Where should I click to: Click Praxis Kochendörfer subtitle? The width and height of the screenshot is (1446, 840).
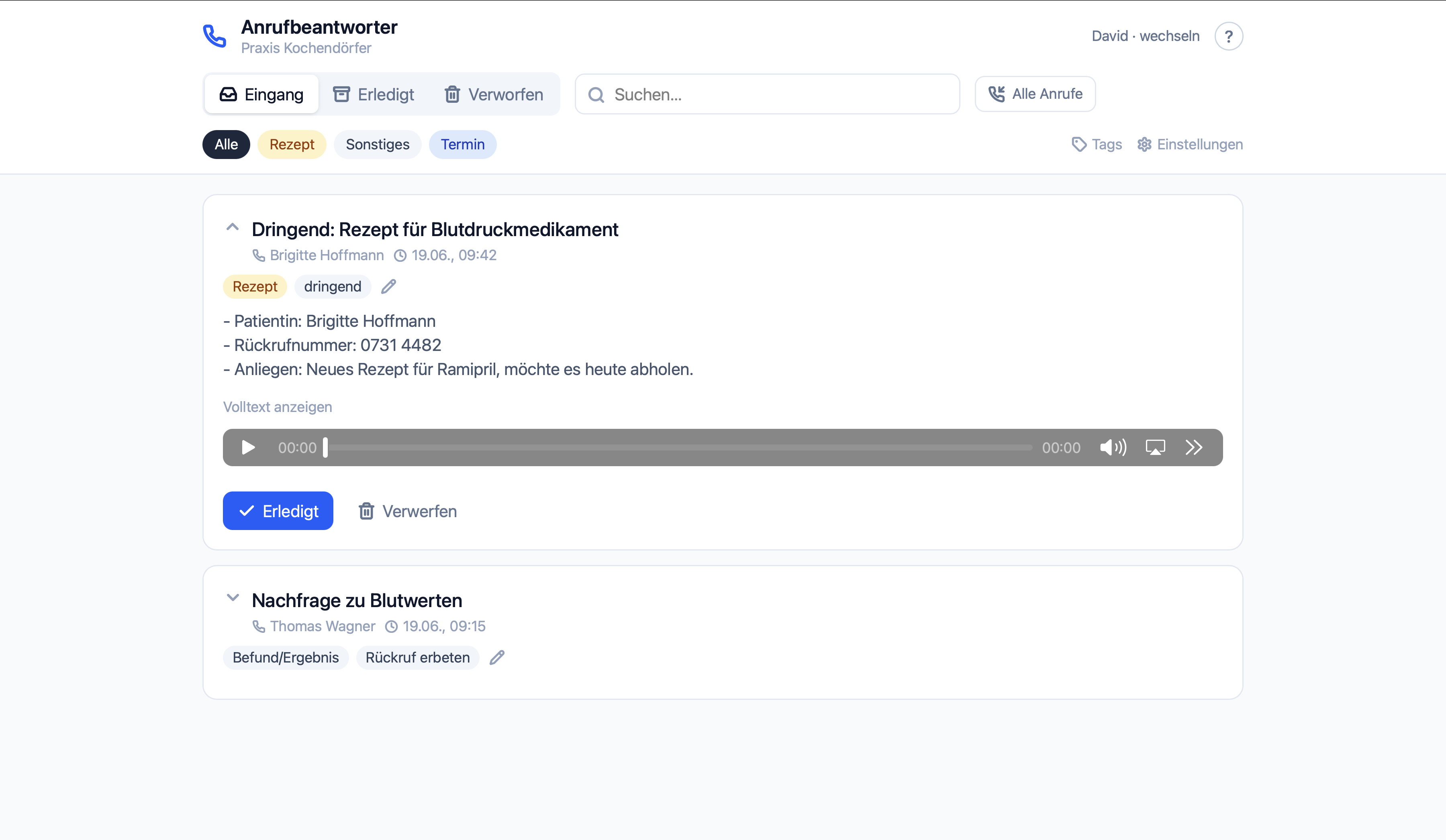pyautogui.click(x=306, y=48)
